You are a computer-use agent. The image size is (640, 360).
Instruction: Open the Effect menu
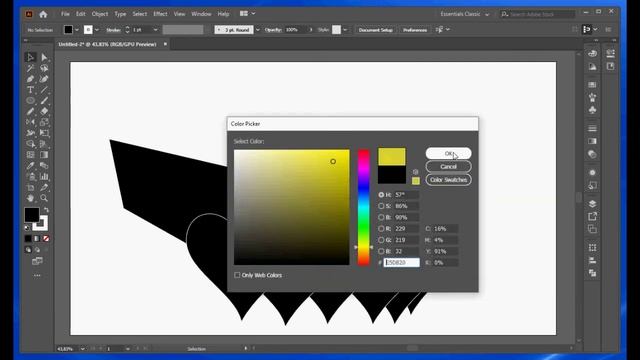[160, 14]
